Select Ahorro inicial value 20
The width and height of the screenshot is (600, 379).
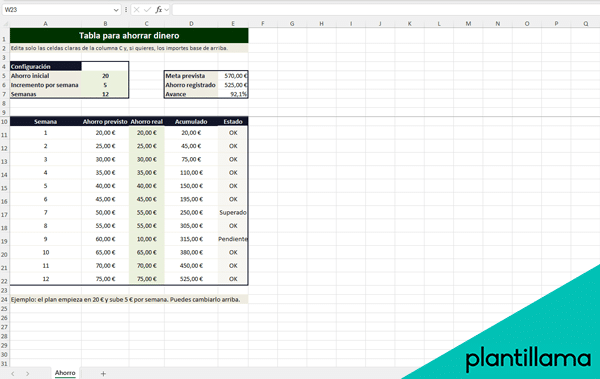pyautogui.click(x=105, y=76)
